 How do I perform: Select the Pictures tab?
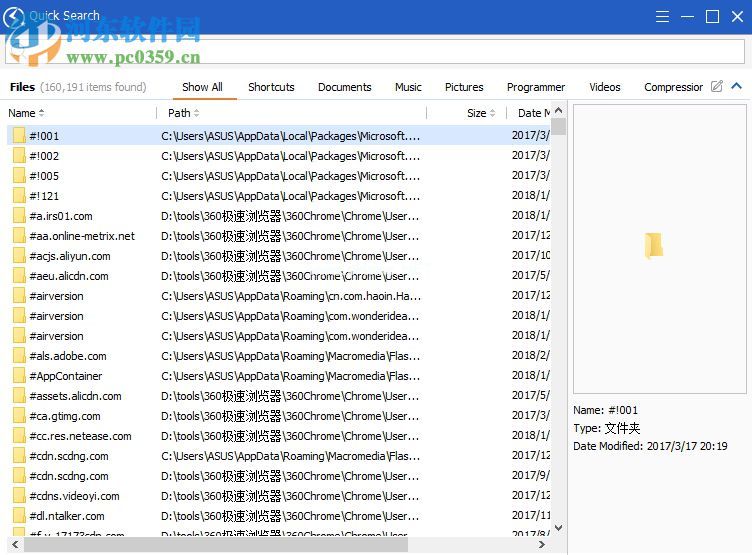pos(464,87)
